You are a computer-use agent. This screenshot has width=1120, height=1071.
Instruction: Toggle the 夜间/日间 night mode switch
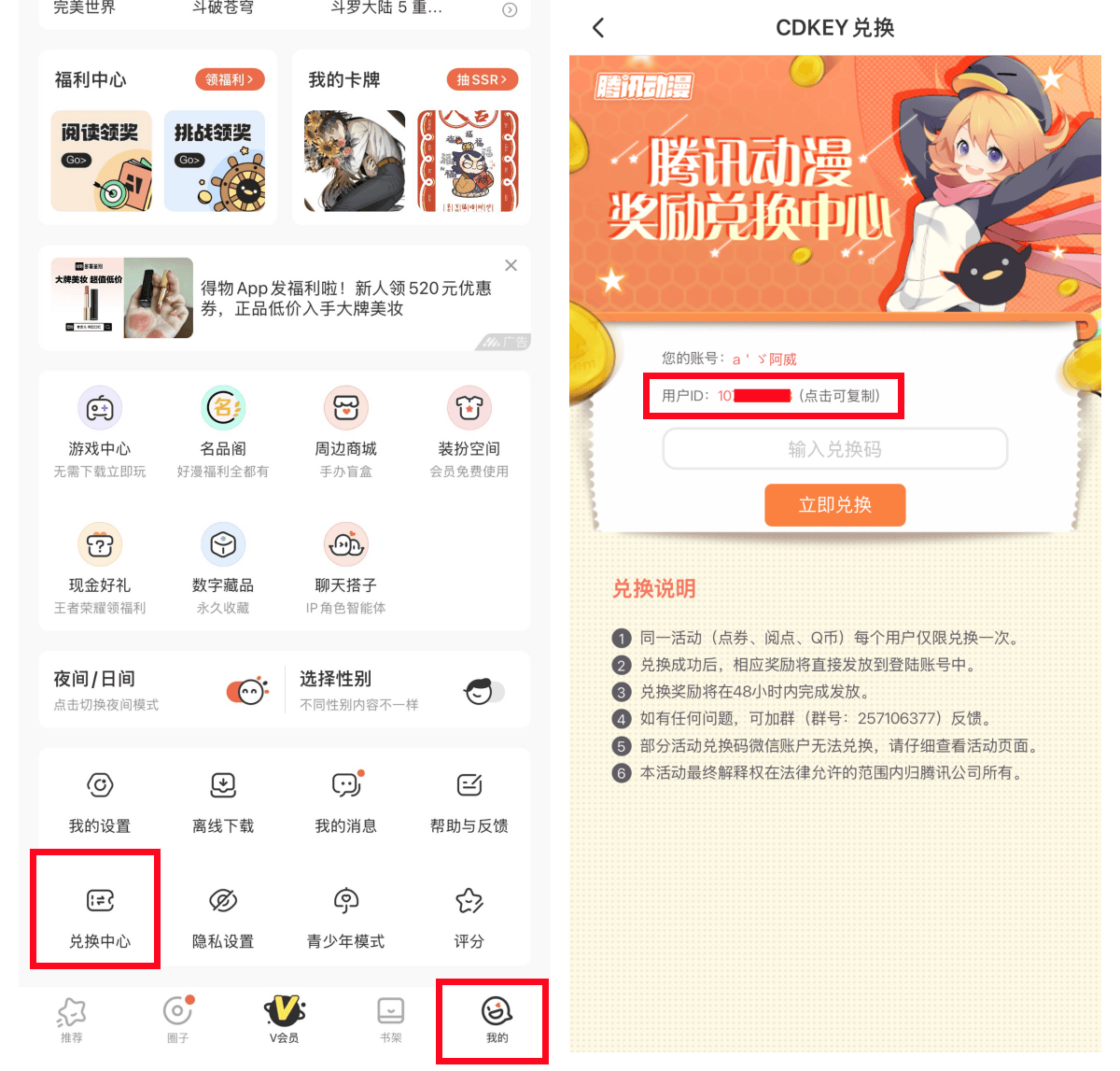coord(247,691)
